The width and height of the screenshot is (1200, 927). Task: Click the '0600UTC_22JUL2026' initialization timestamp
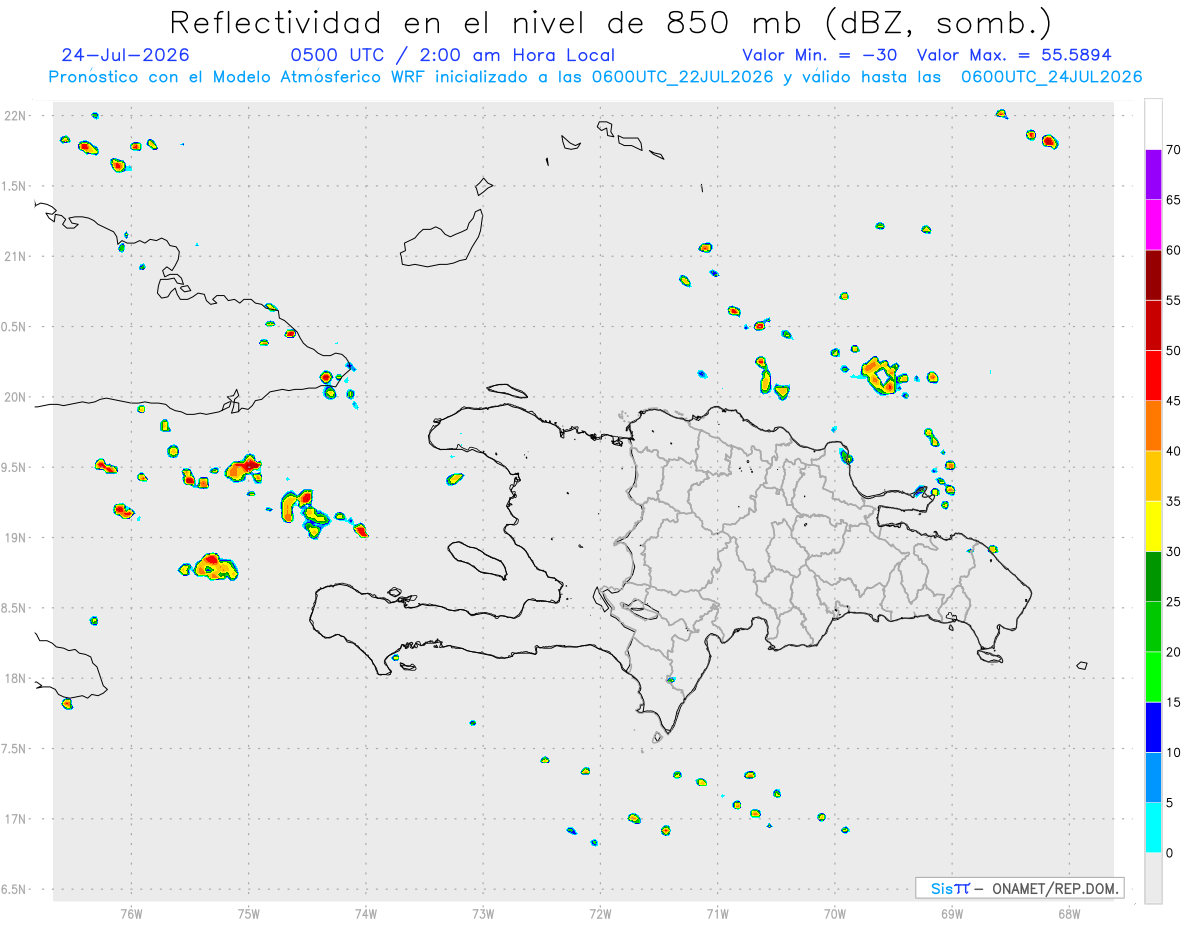pos(681,77)
